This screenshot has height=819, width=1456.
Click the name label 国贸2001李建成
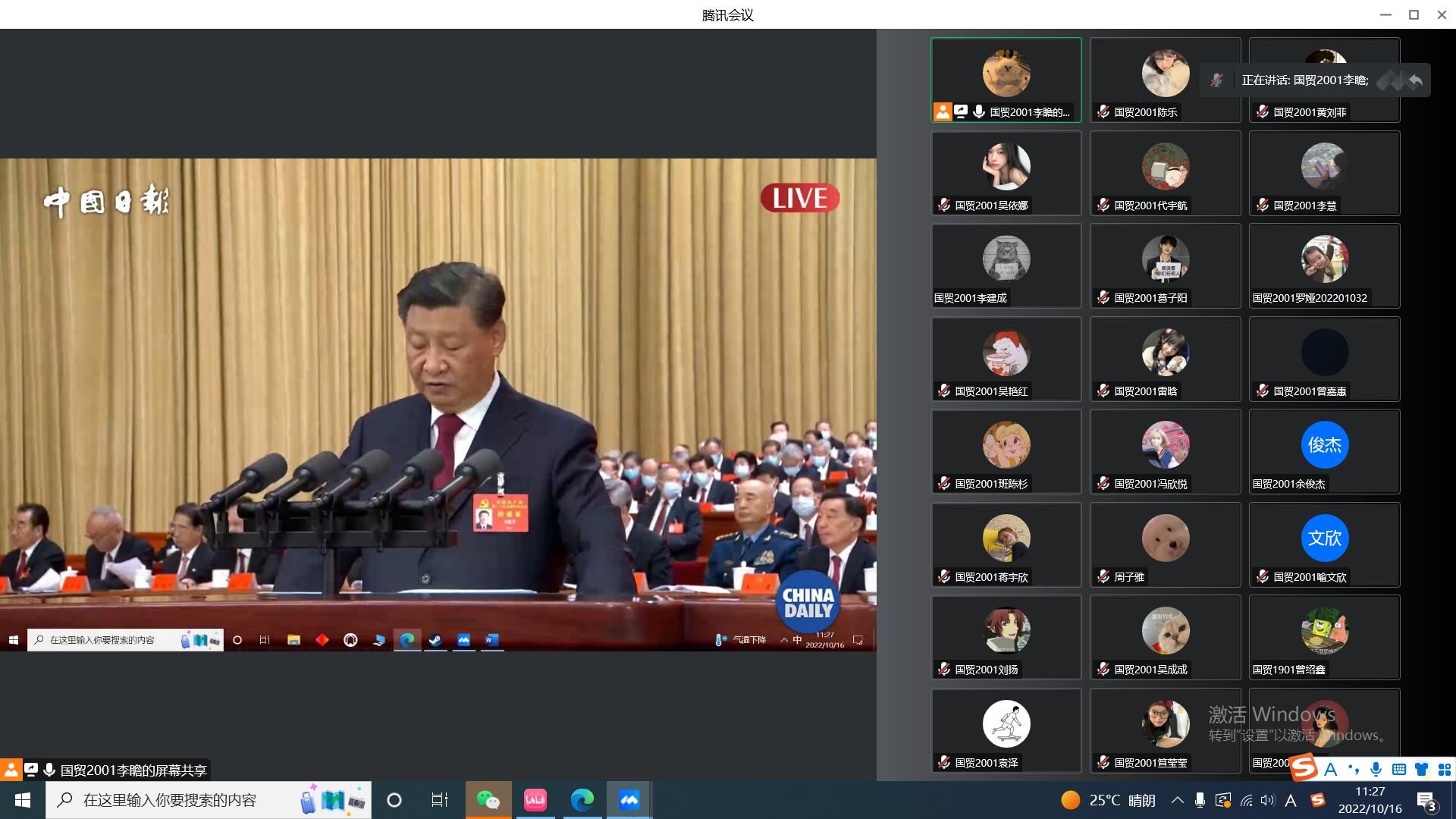pos(971,298)
